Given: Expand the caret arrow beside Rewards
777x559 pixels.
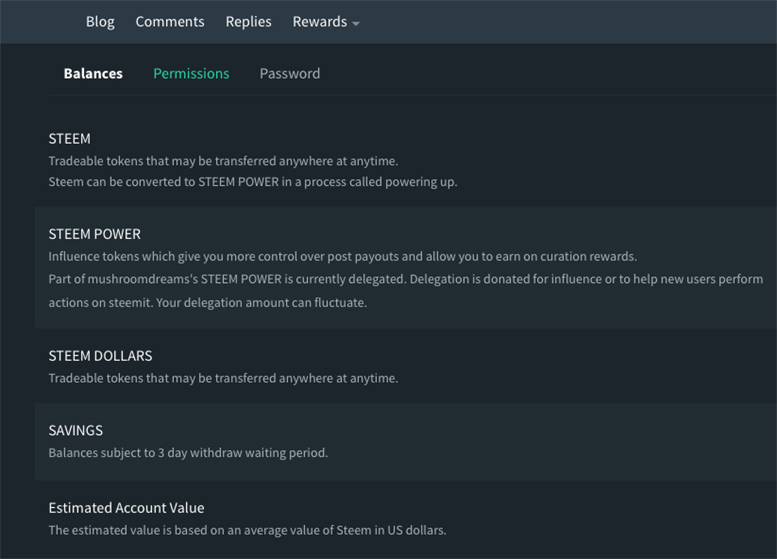Looking at the screenshot, I should coord(355,23).
